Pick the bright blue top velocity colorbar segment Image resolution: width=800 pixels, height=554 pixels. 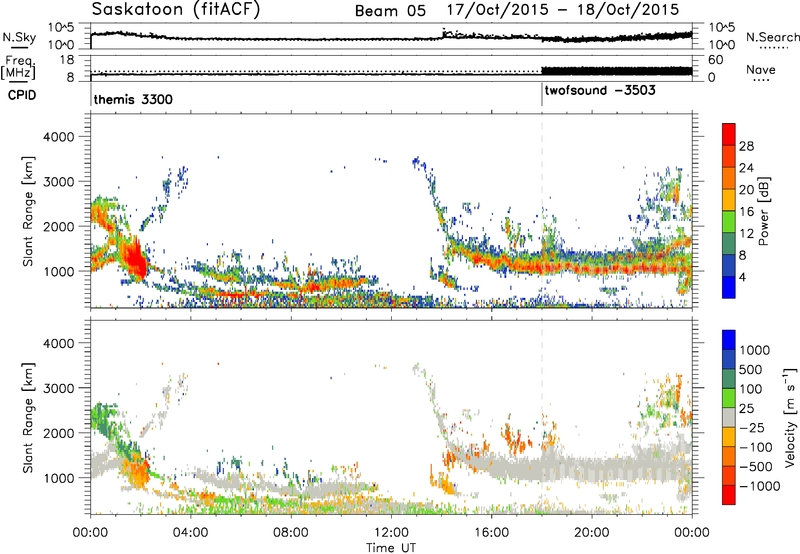[729, 340]
